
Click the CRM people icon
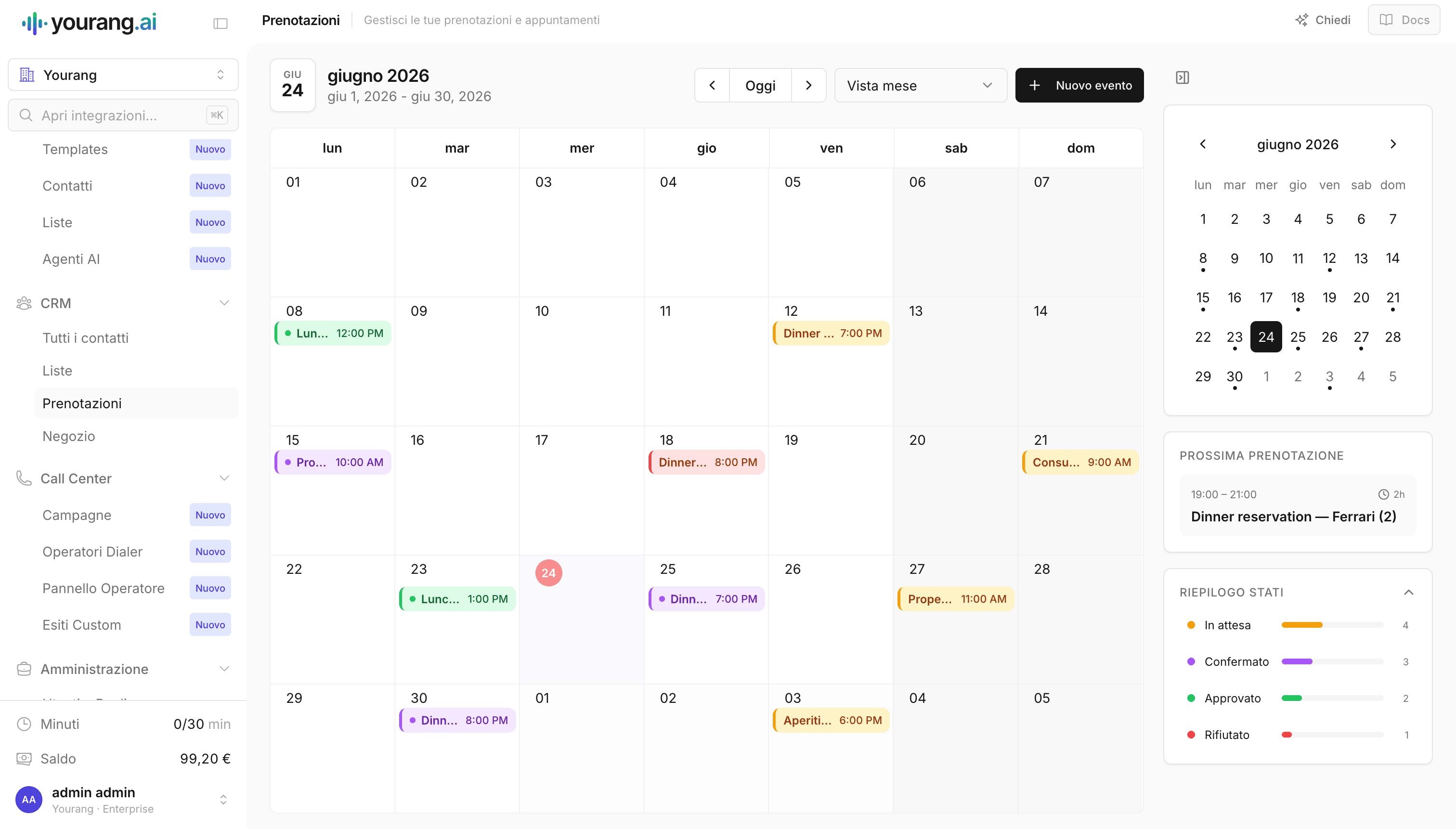point(24,303)
